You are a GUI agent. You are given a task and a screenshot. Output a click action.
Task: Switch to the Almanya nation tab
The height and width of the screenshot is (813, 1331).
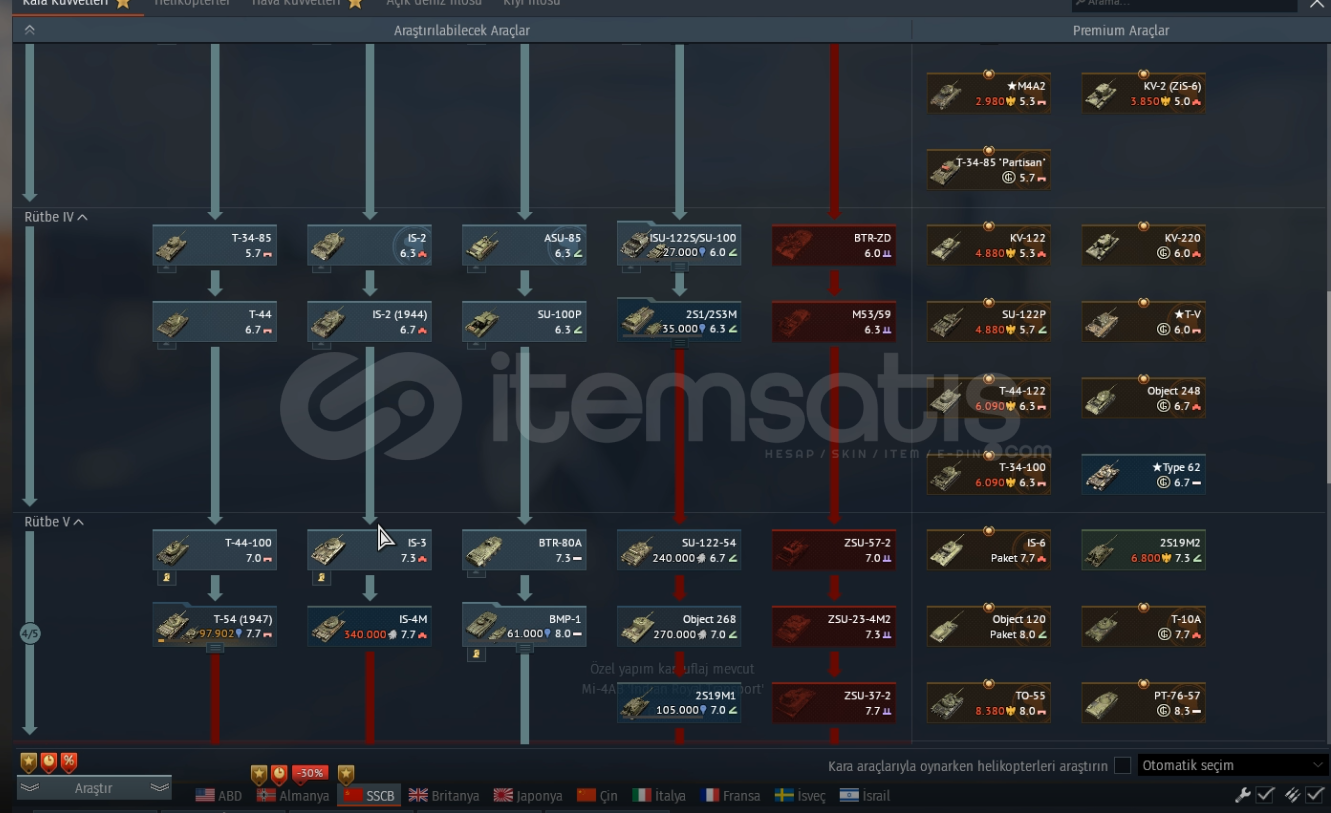(294, 796)
